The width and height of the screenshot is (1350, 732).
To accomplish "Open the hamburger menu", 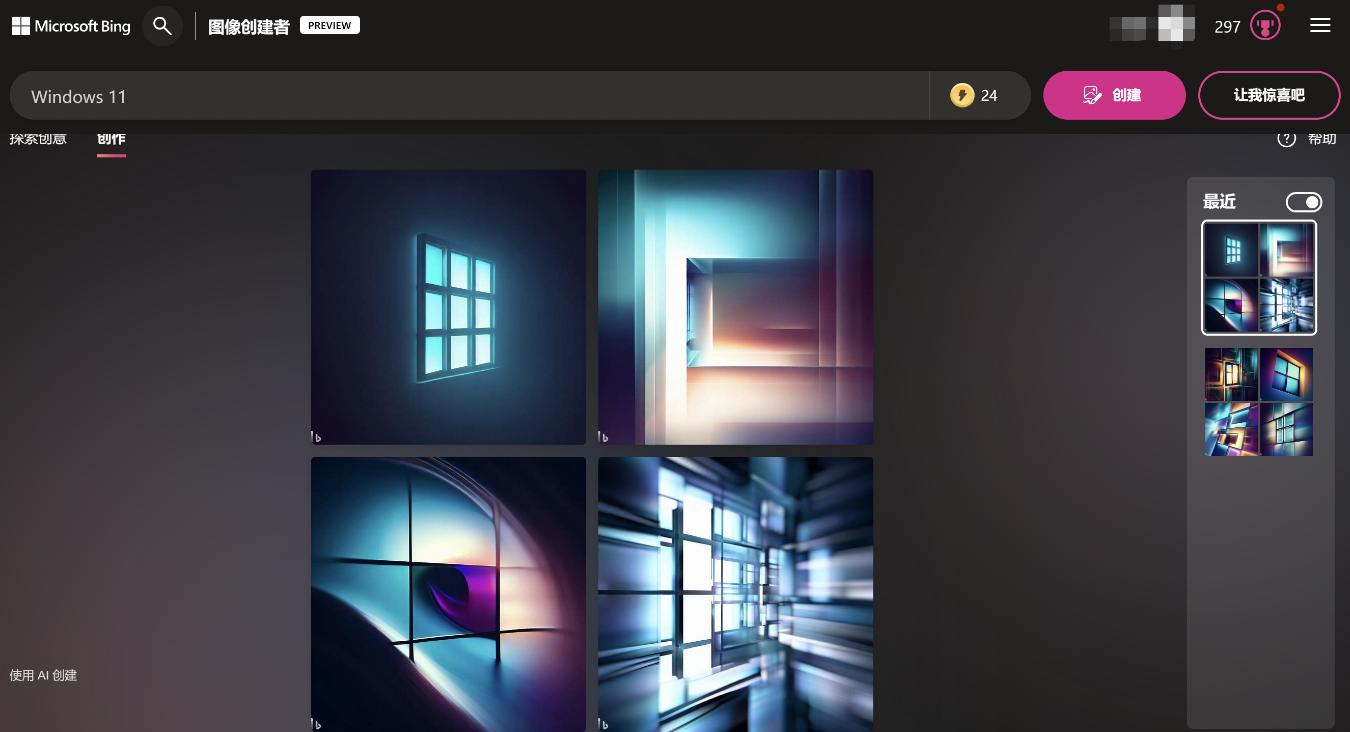I will 1320,26.
